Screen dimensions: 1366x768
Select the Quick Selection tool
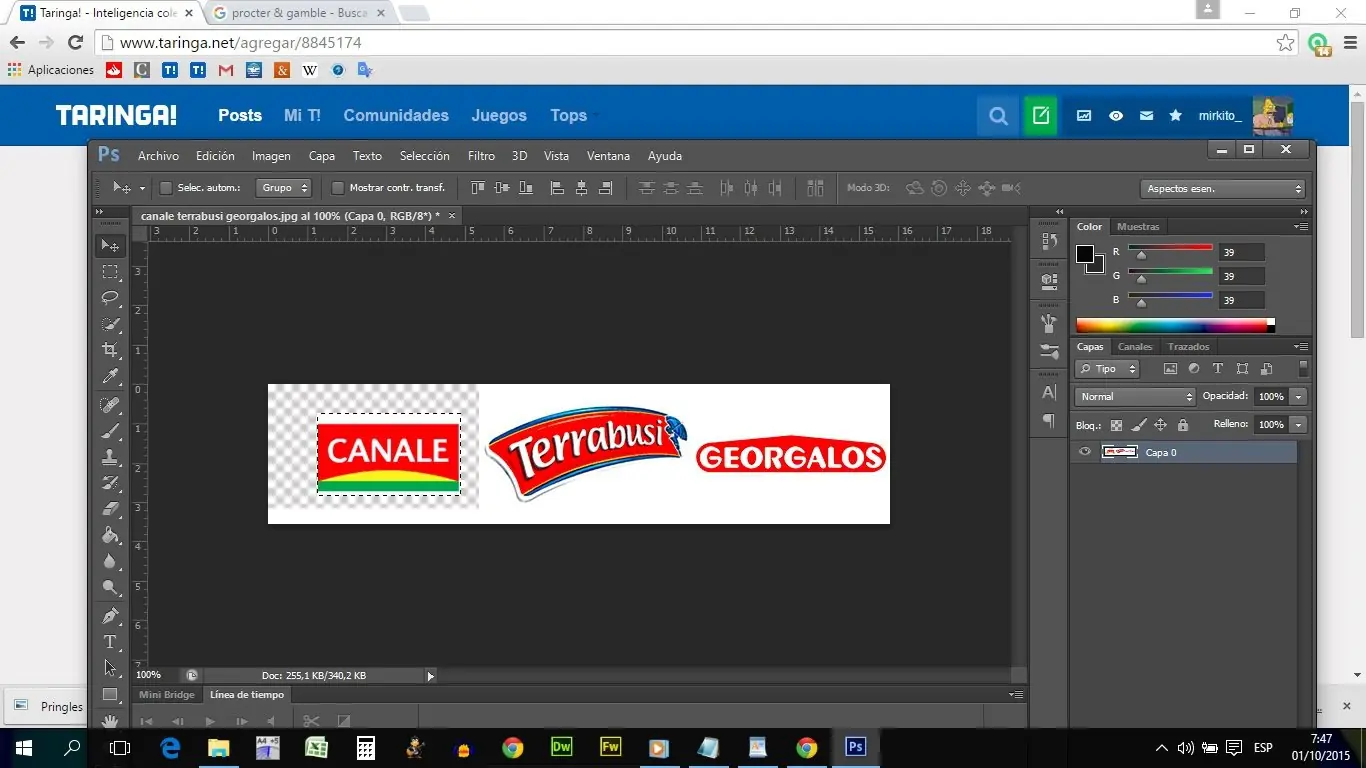[x=110, y=324]
